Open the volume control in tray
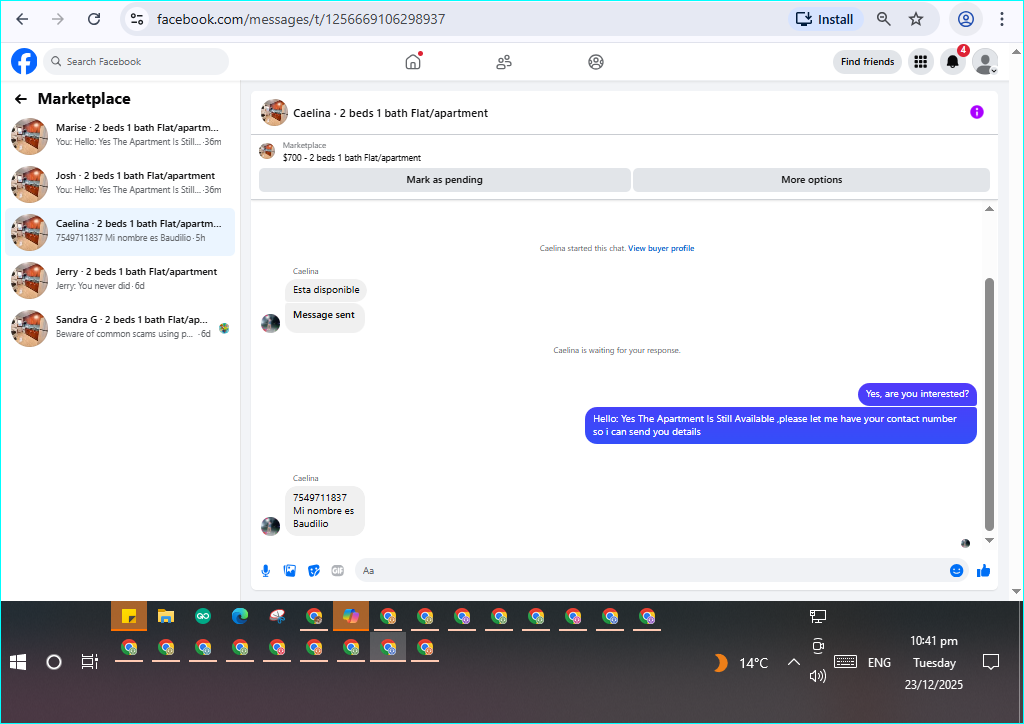 coord(818,676)
